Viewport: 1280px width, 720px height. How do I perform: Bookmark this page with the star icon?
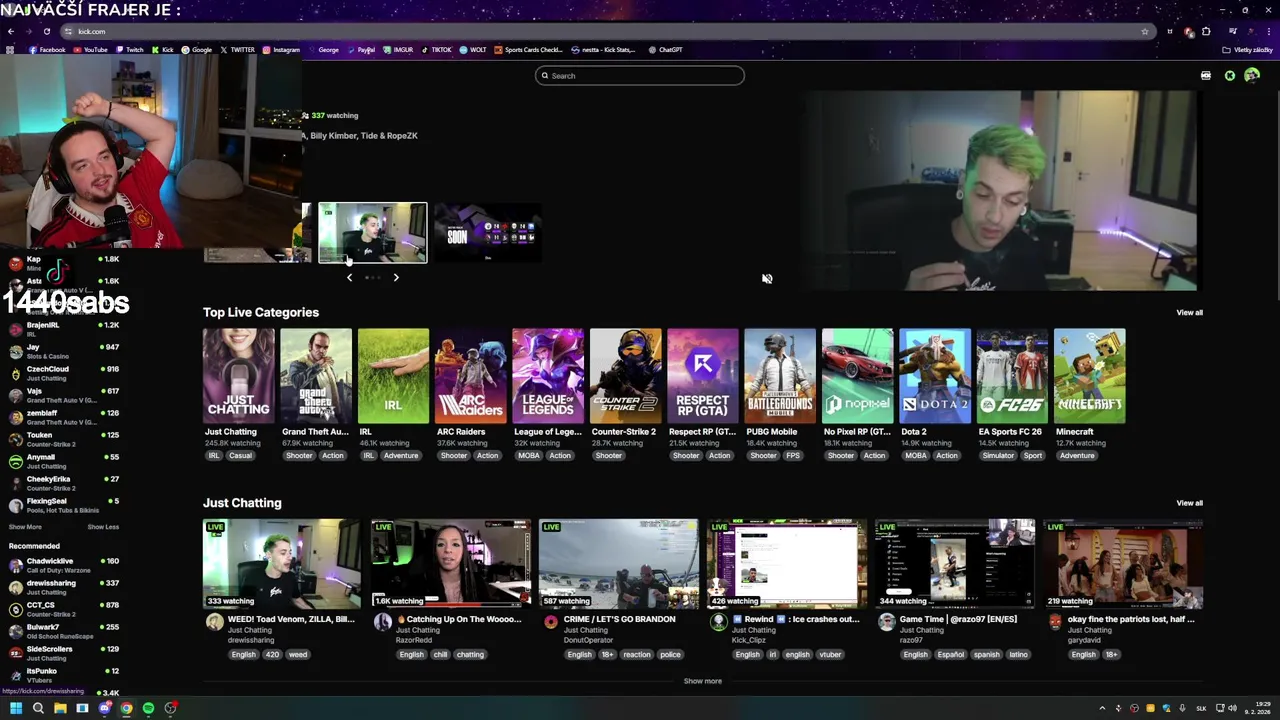click(x=1145, y=31)
